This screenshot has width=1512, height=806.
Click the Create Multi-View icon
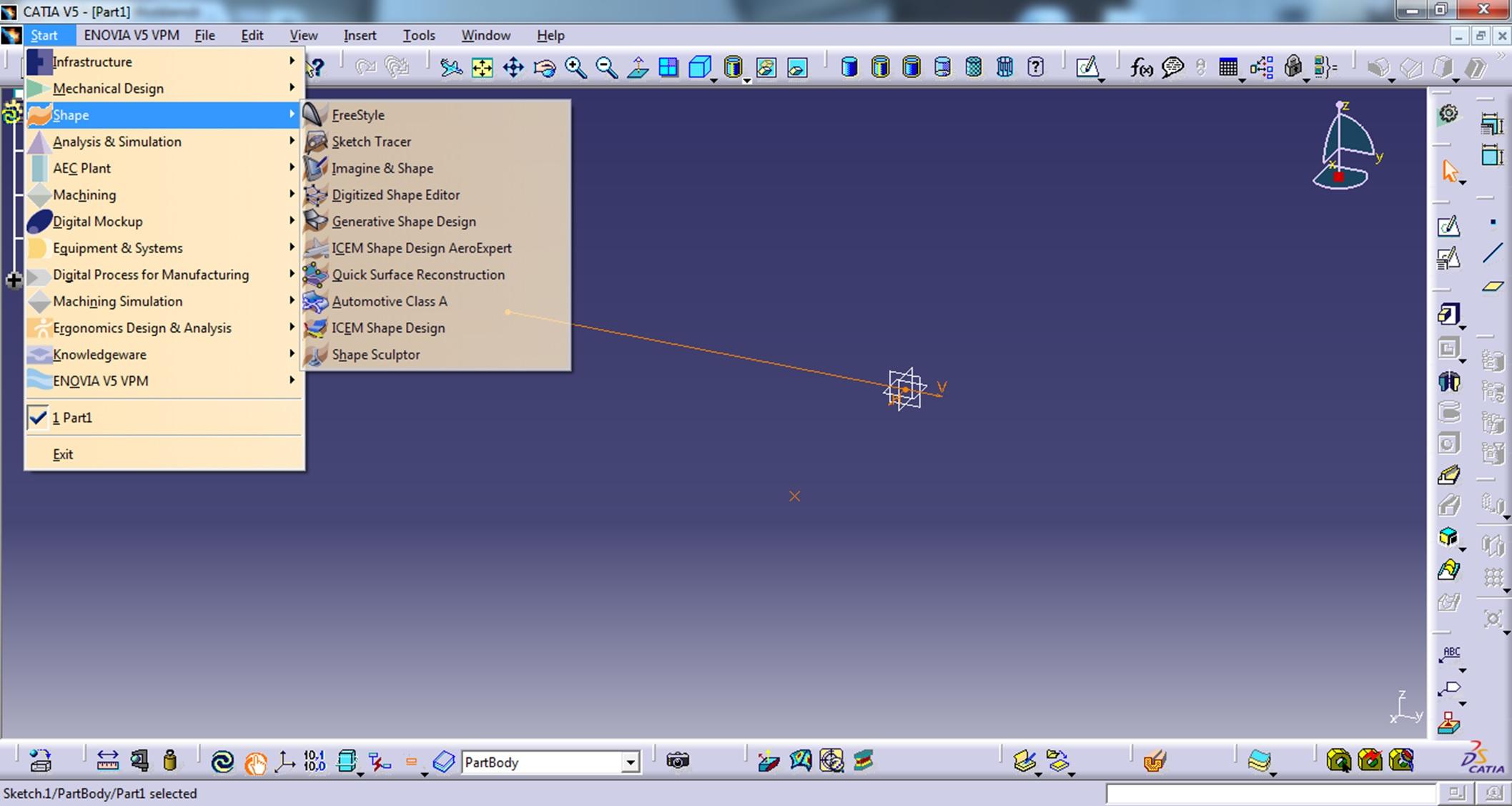pos(668,67)
